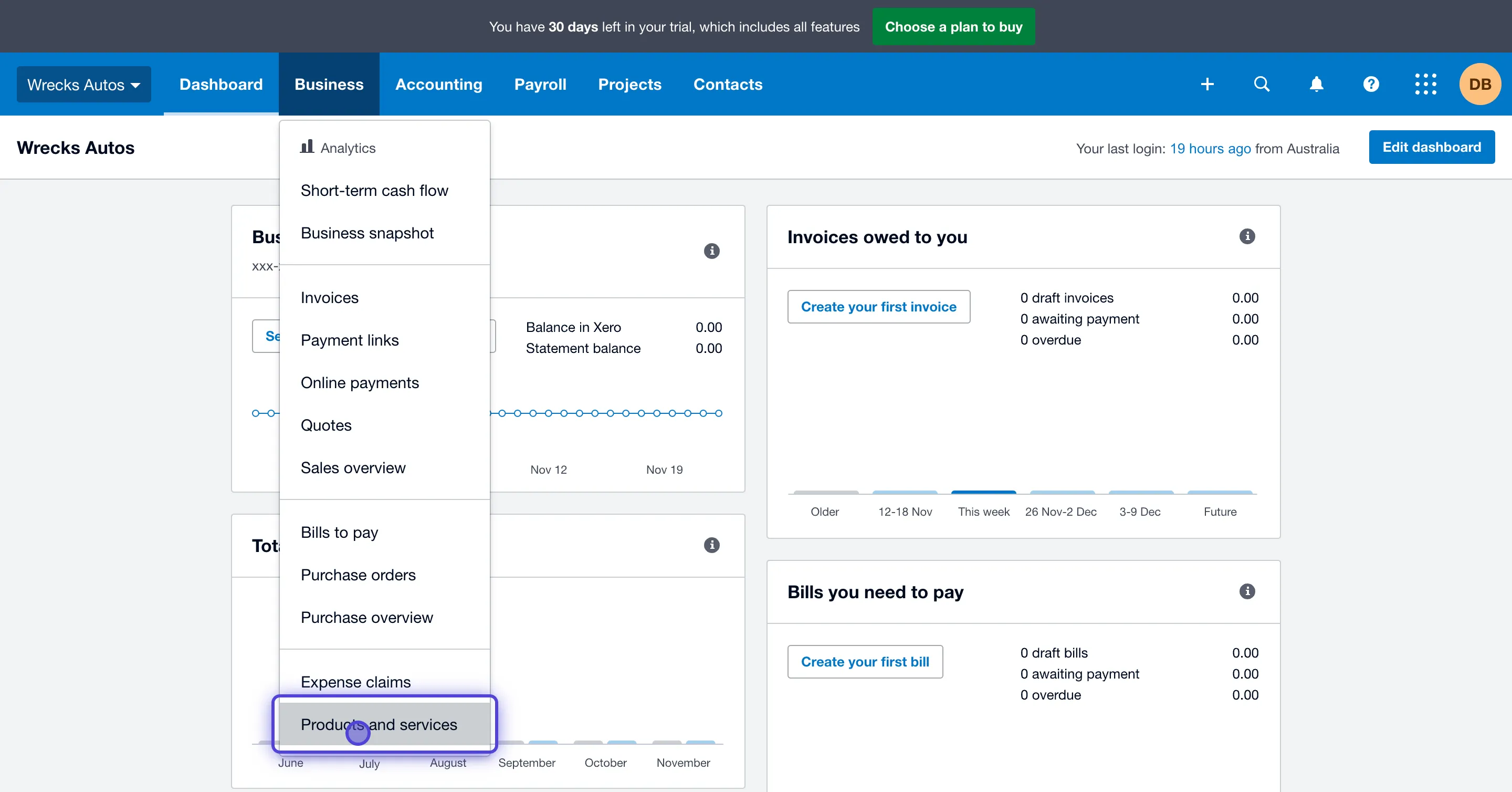Open the apps grid icon
The image size is (1512, 792).
tap(1425, 84)
